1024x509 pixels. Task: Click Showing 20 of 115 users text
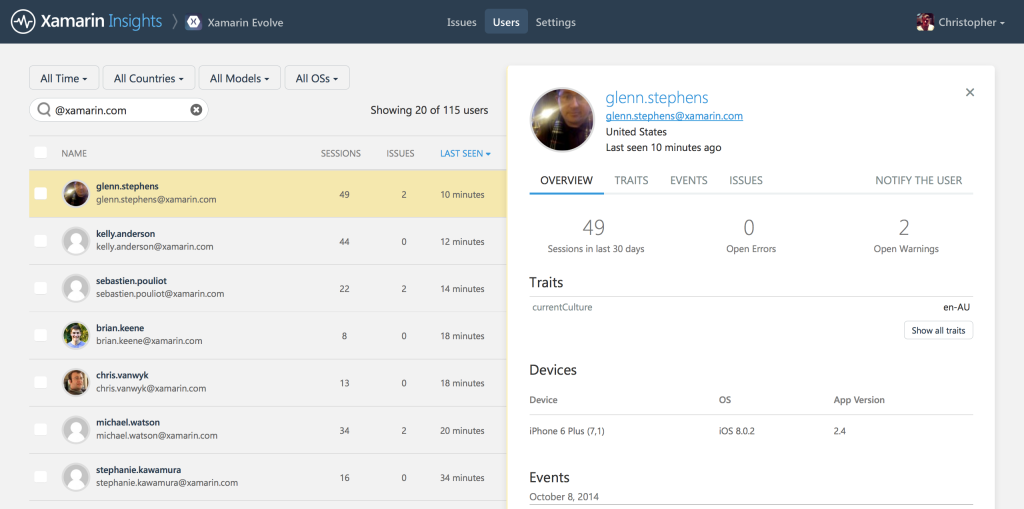click(x=429, y=110)
